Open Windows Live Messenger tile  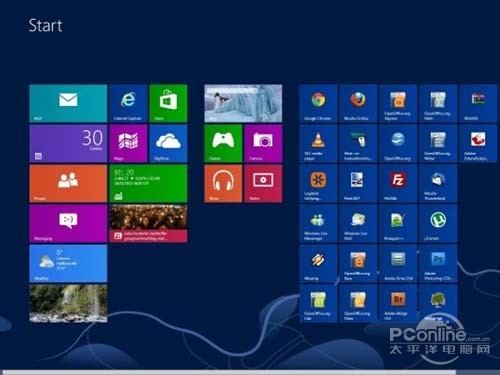click(x=318, y=223)
